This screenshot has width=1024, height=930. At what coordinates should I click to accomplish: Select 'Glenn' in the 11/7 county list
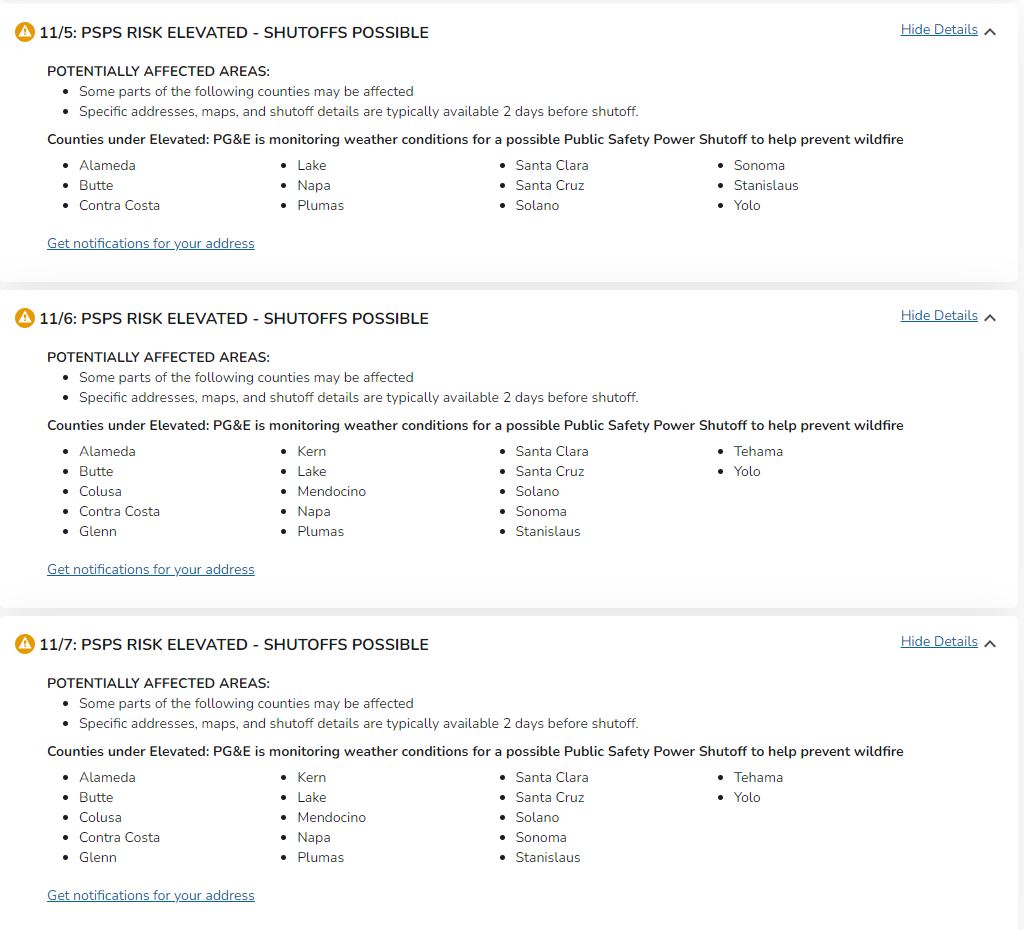[x=97, y=857]
